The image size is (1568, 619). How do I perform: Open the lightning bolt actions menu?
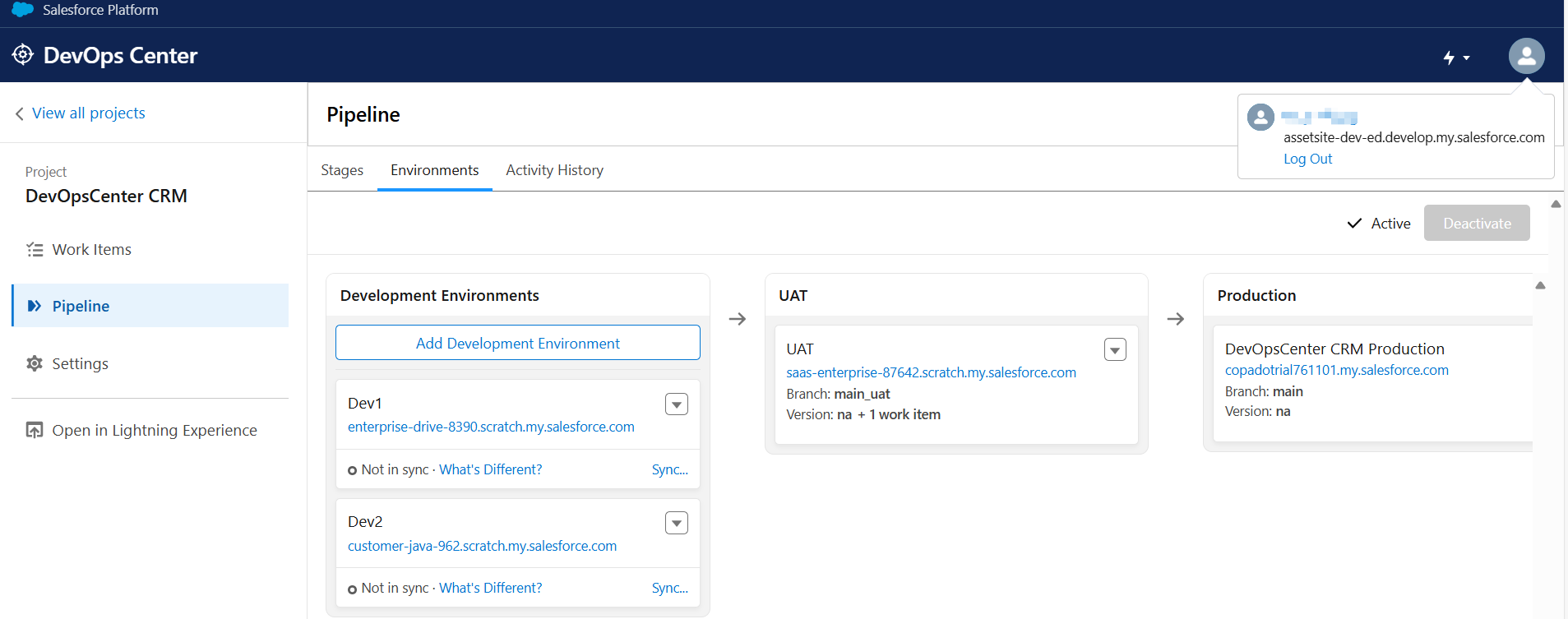point(1456,58)
